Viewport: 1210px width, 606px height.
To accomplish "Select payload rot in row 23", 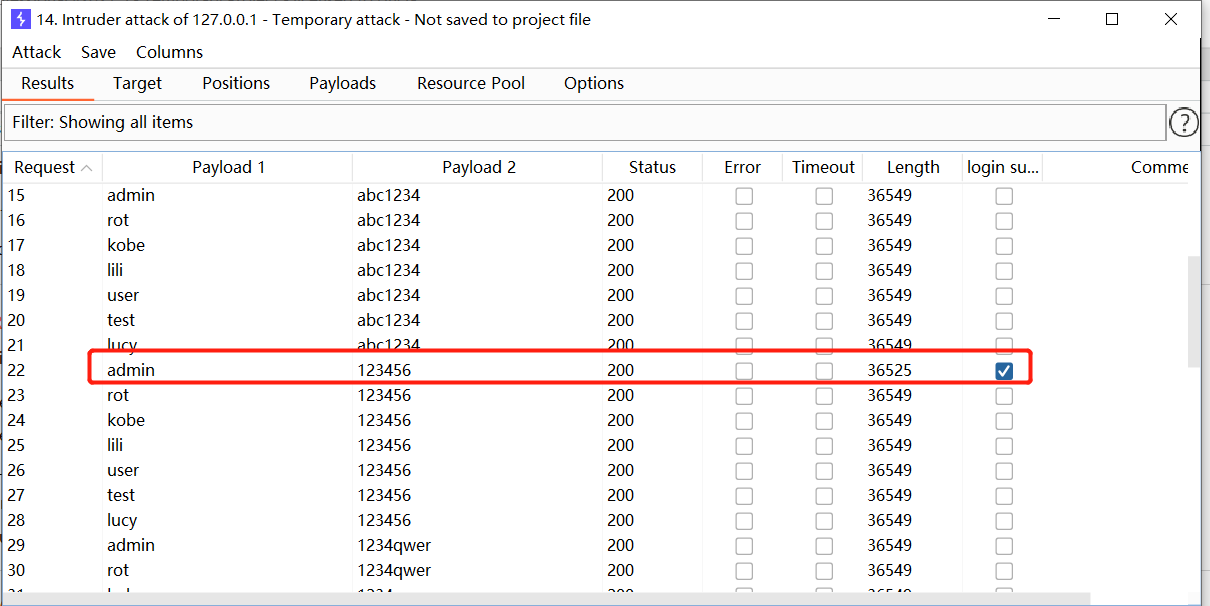I will [118, 395].
